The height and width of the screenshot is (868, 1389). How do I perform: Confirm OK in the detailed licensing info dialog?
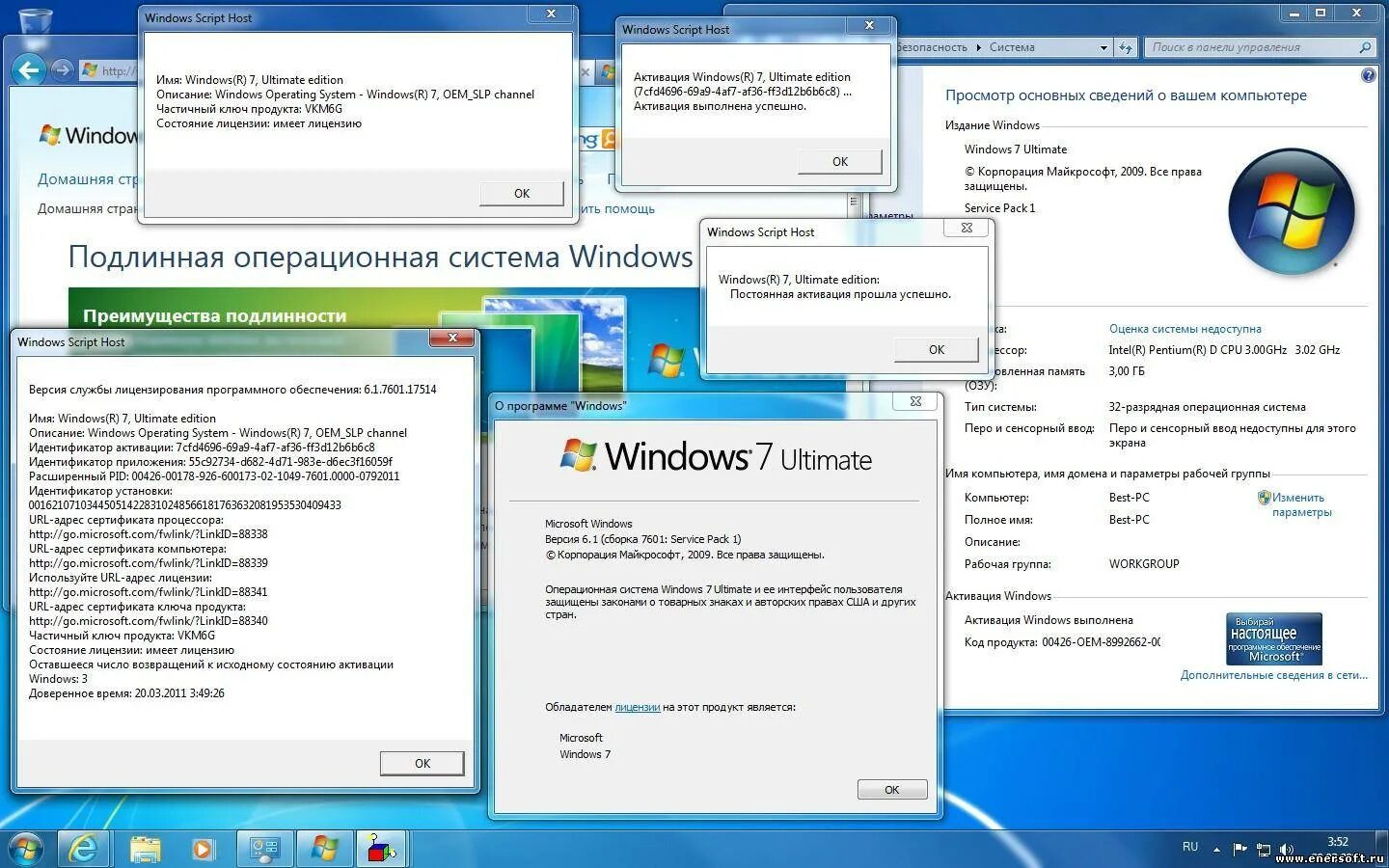point(422,763)
